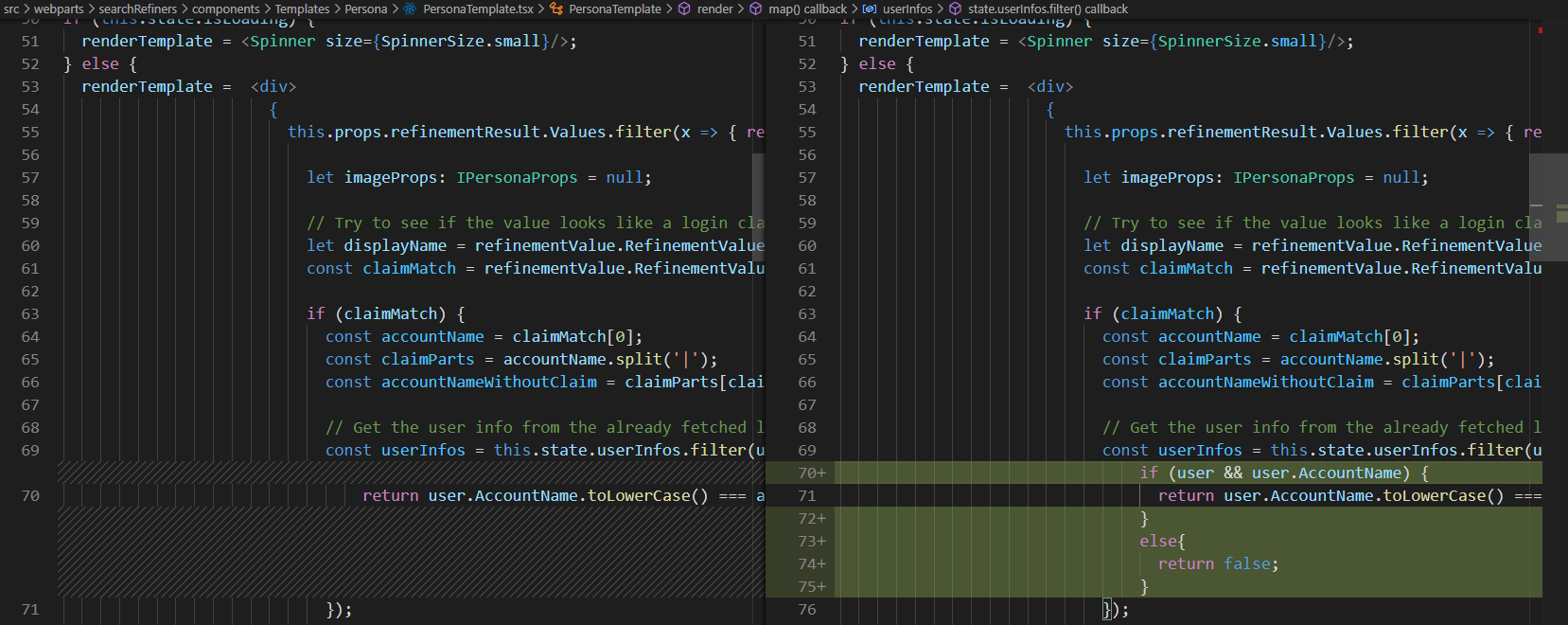Click the cube icon before state.userInfos.filter() callback
Screen dimensions: 1568x625
click(955, 9)
